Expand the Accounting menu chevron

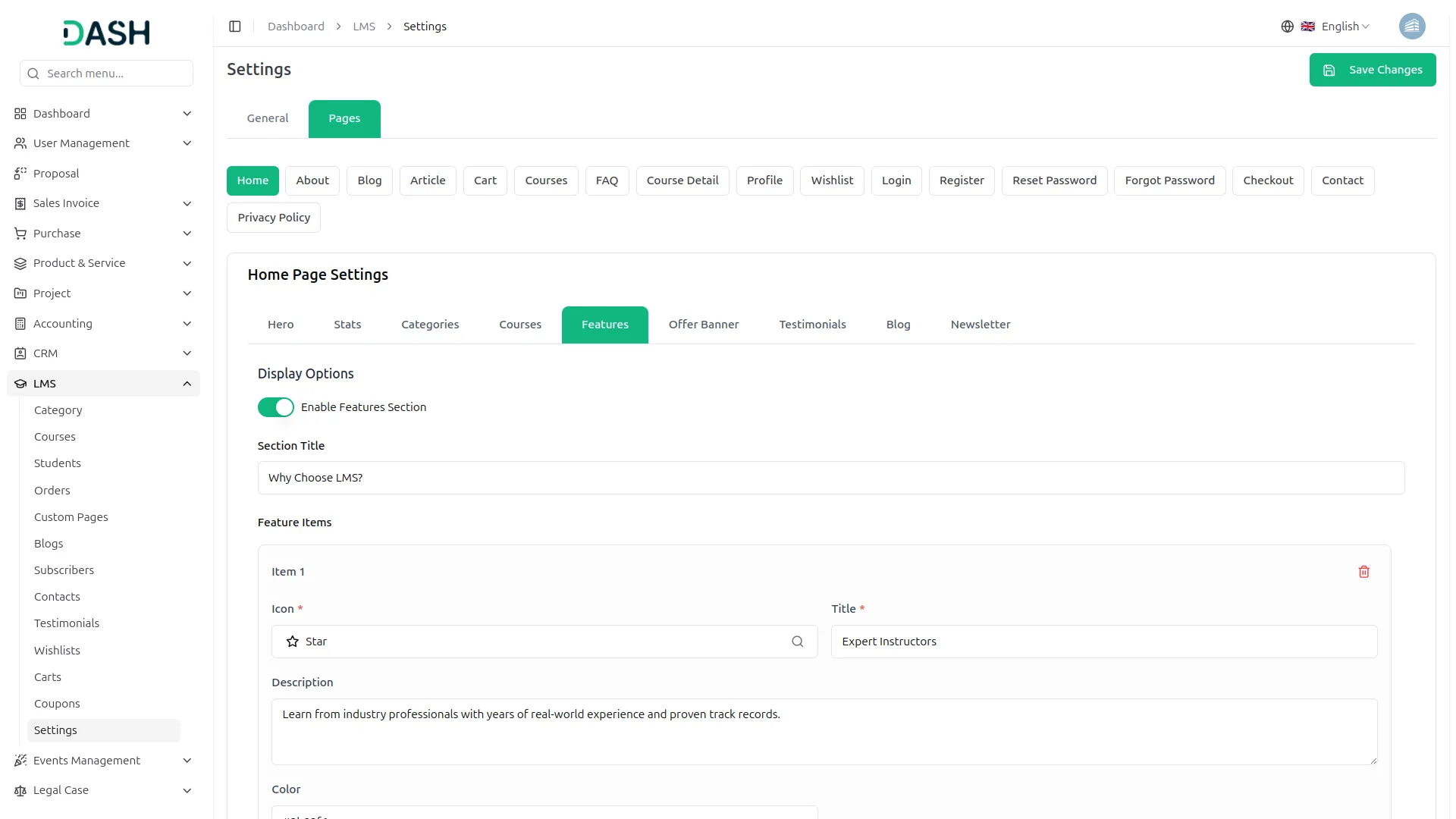tap(187, 324)
